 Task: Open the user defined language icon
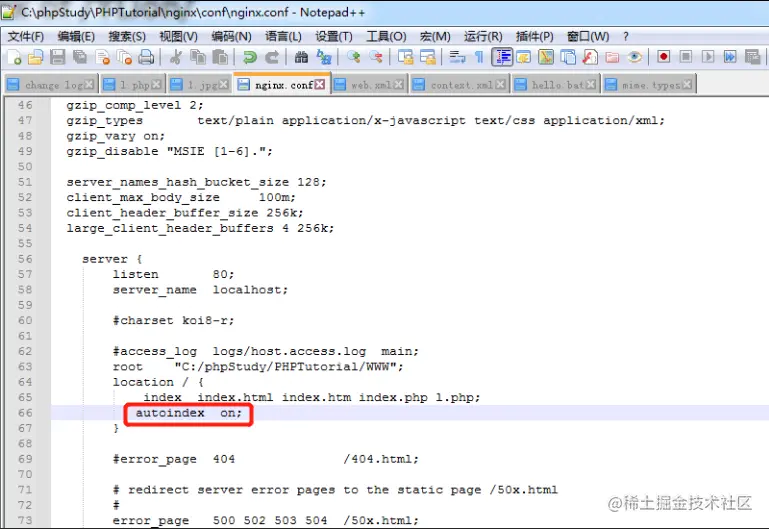tap(524, 57)
